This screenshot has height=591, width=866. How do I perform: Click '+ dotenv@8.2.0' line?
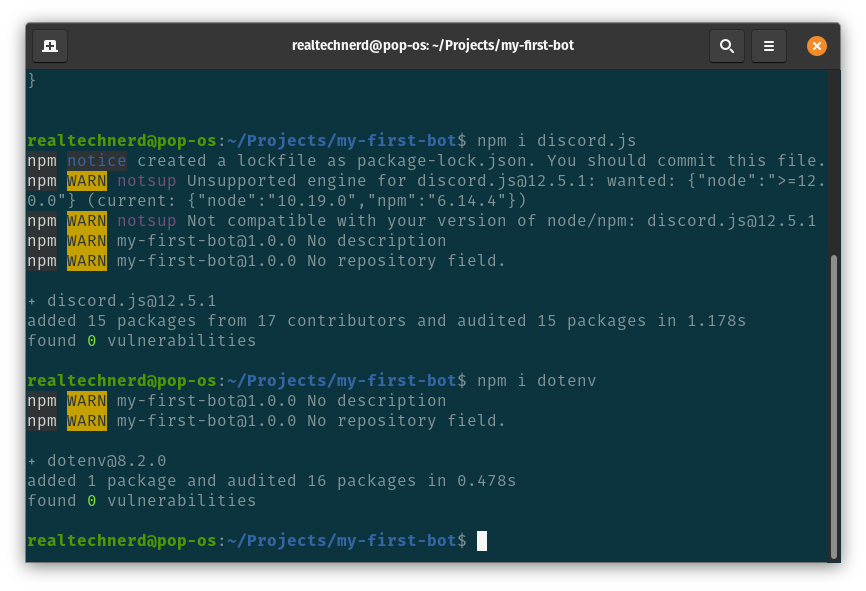click(97, 461)
